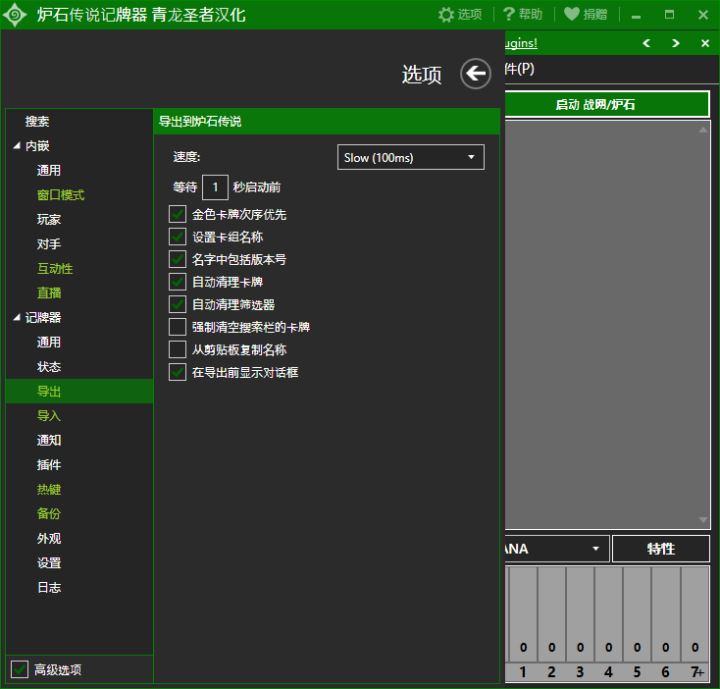Open the 速度 Slow (100ms) dropdown
The width and height of the screenshot is (720, 689).
pyautogui.click(x=411, y=158)
